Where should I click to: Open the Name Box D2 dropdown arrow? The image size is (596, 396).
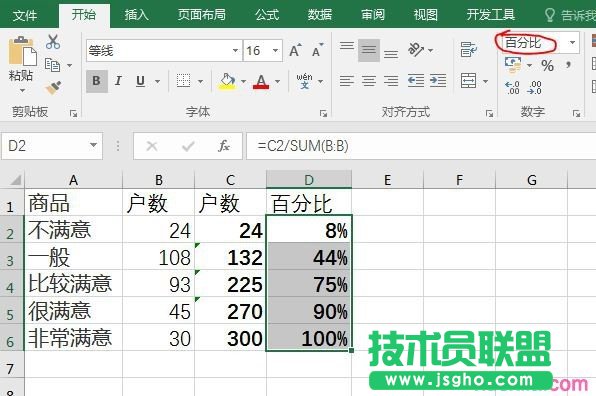[93, 145]
